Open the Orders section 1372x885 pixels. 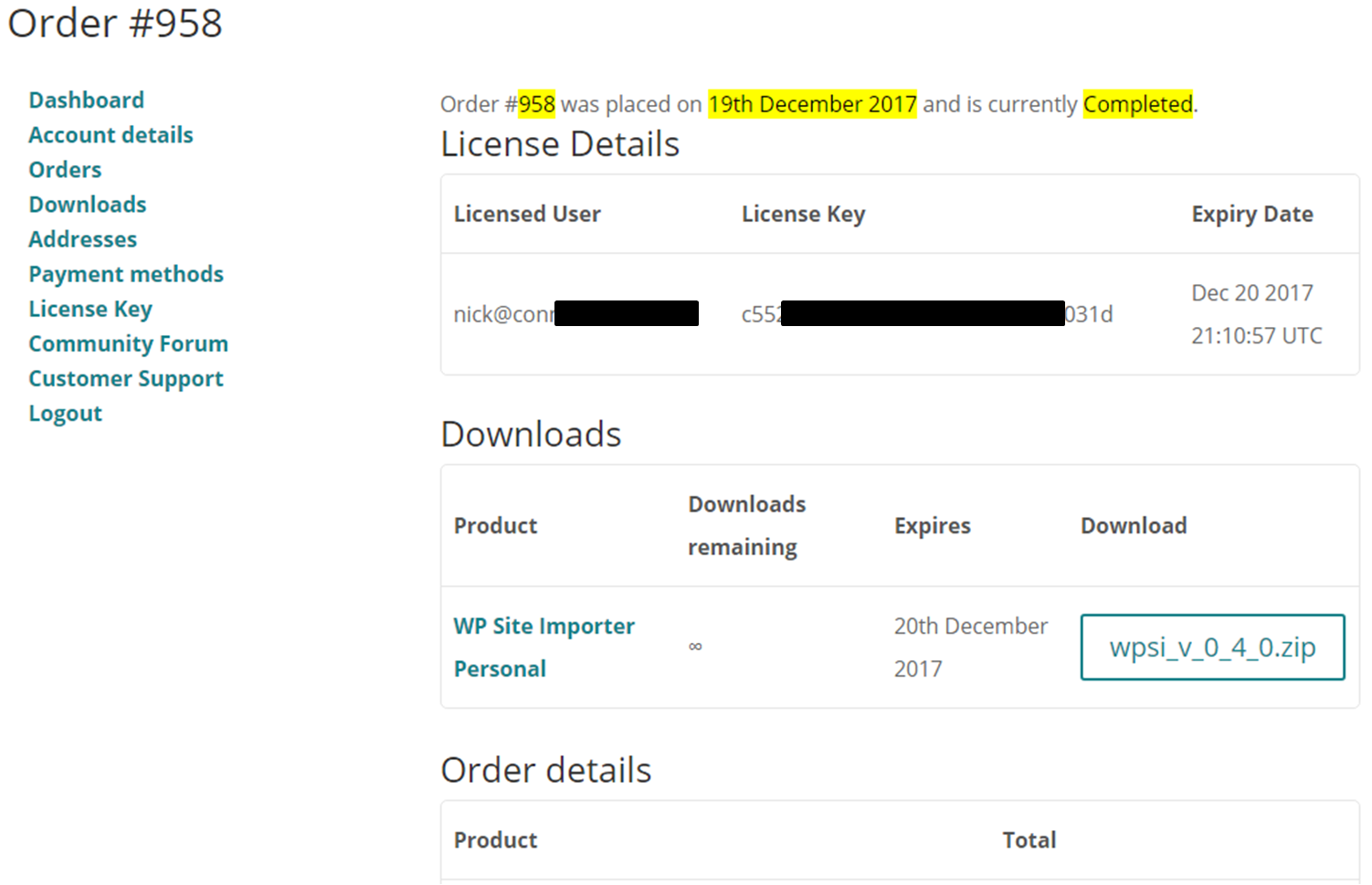pyautogui.click(x=65, y=170)
